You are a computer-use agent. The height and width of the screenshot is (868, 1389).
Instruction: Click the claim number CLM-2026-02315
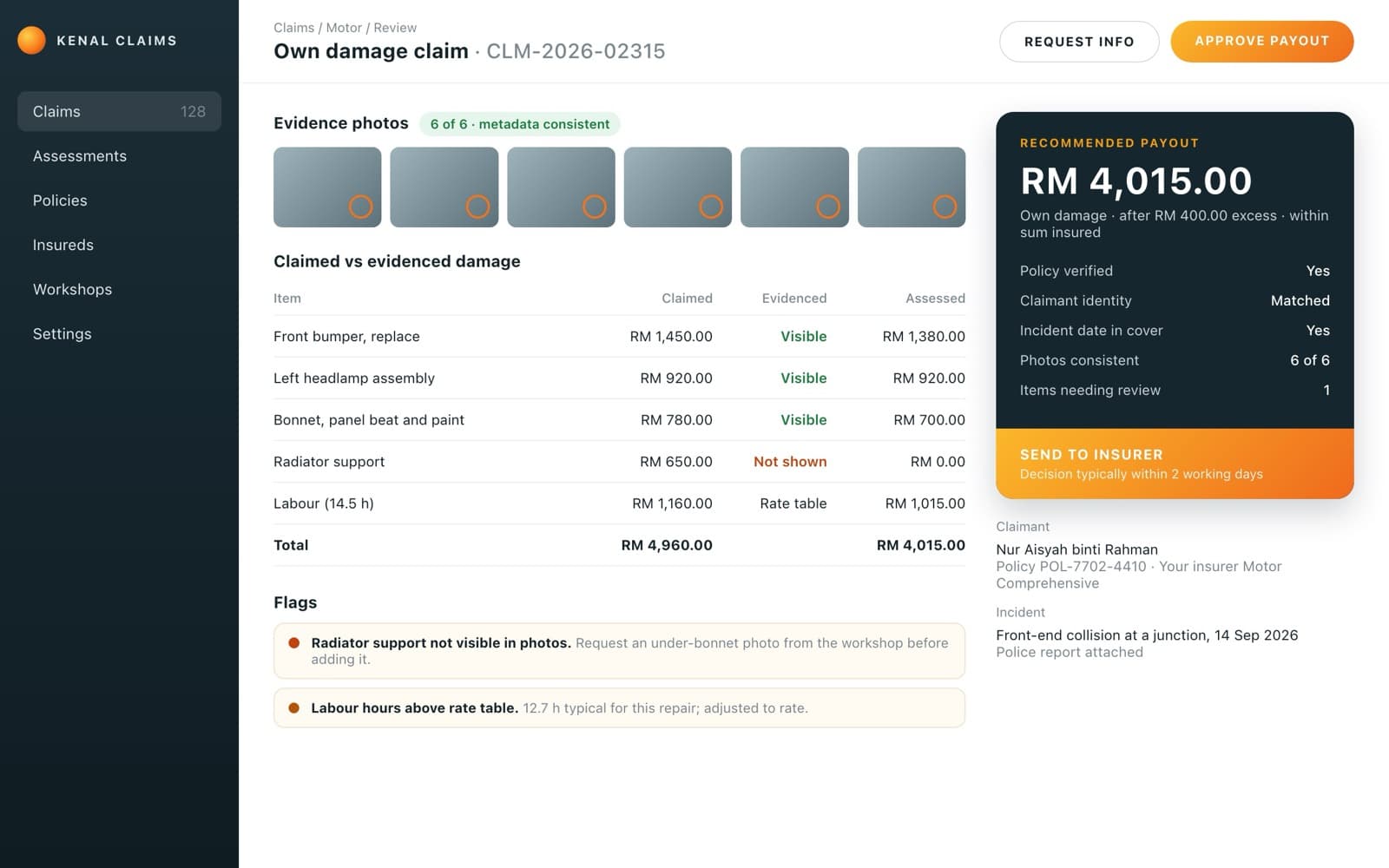pos(576,51)
